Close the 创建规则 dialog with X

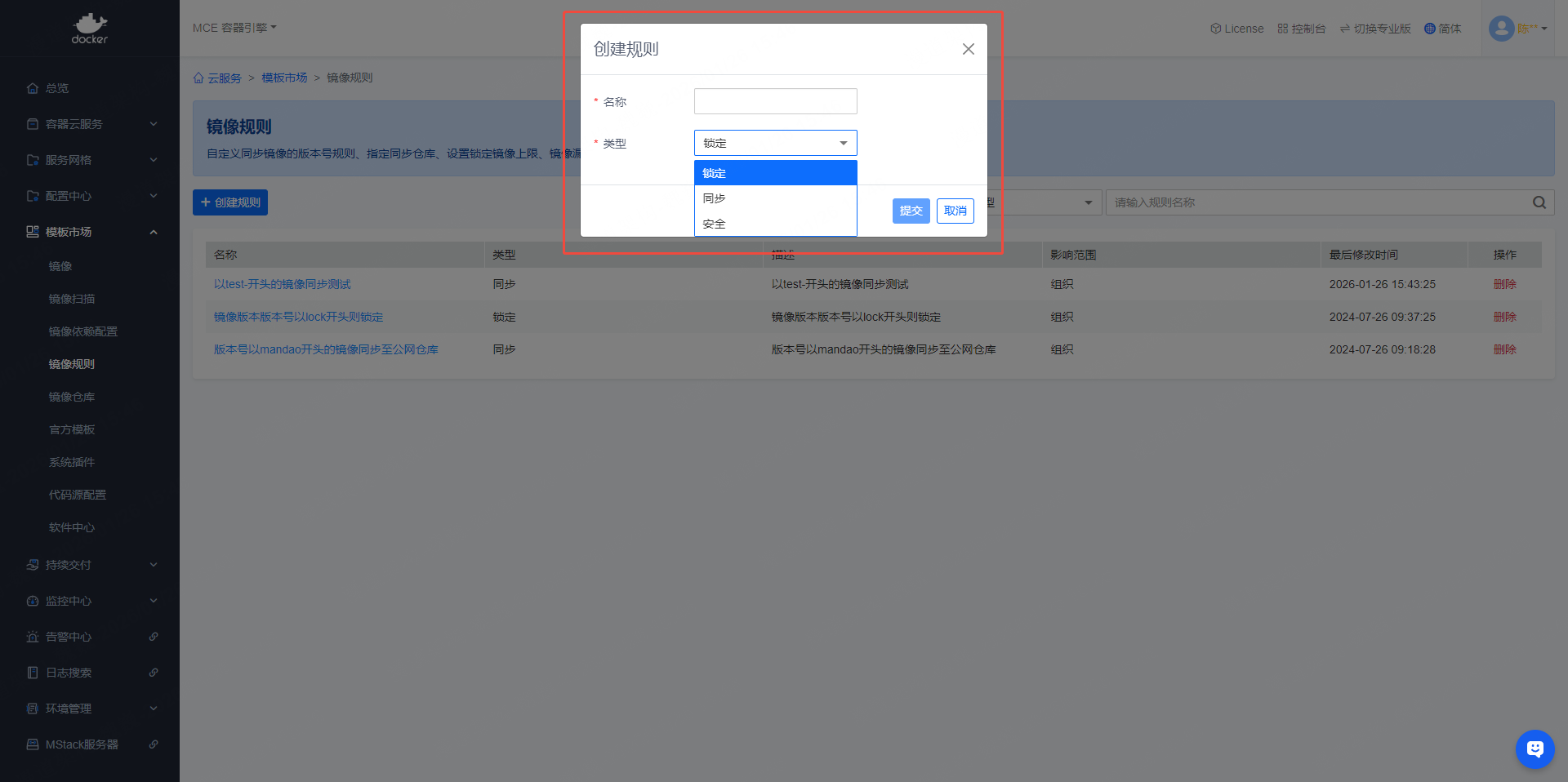pyautogui.click(x=968, y=49)
